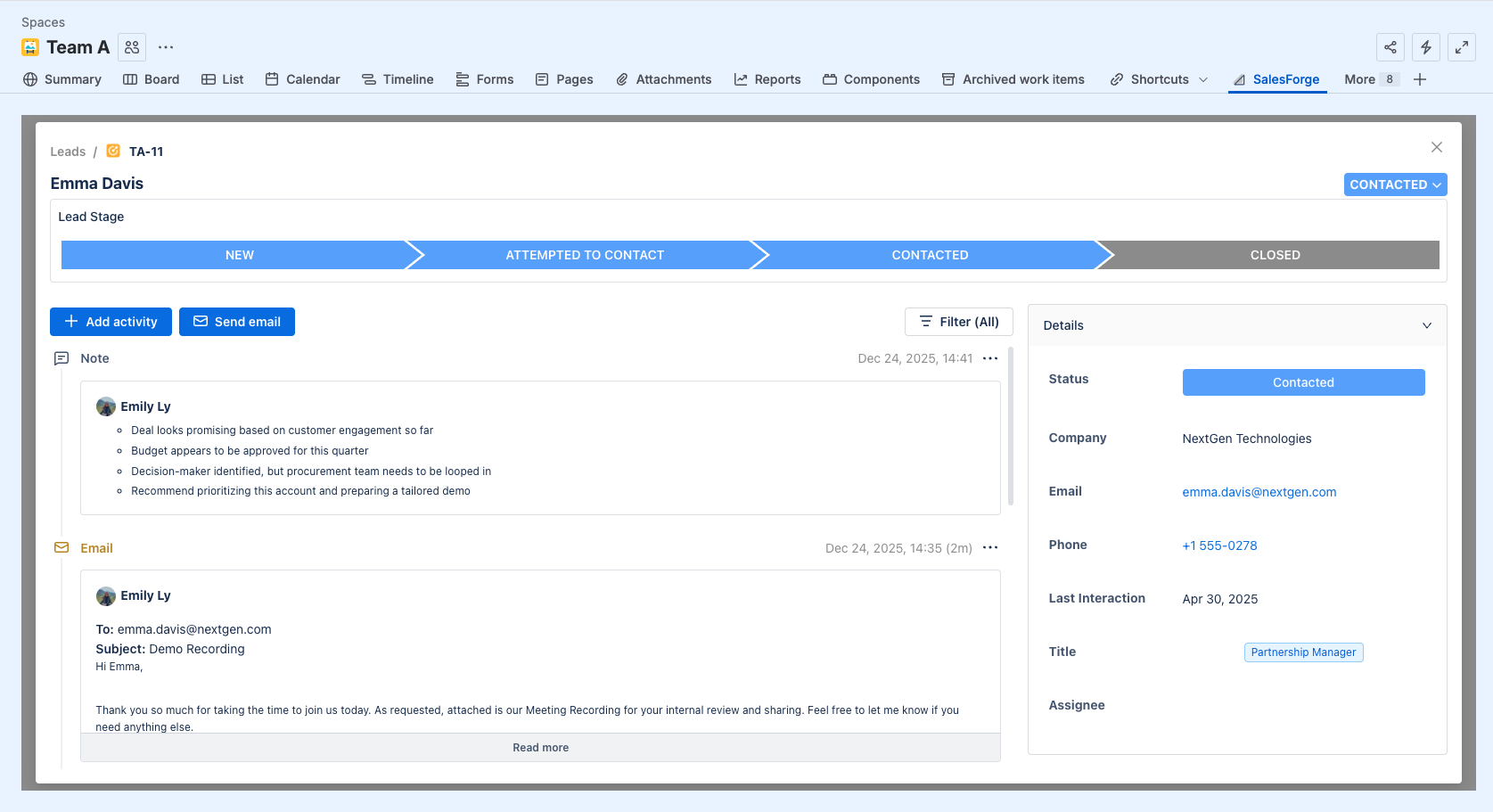The width and height of the screenshot is (1493, 812).
Task: Click the automation lightning bolt icon
Action: point(1426,47)
